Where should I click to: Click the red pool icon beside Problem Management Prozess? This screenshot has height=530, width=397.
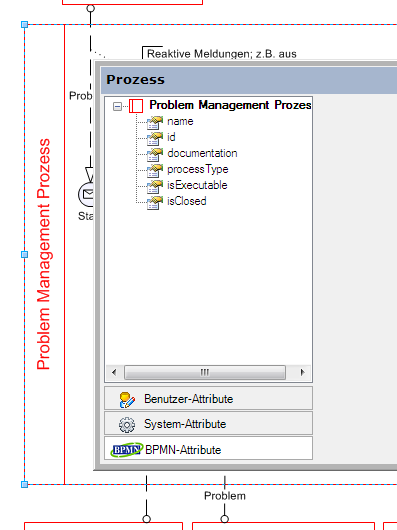(136, 106)
